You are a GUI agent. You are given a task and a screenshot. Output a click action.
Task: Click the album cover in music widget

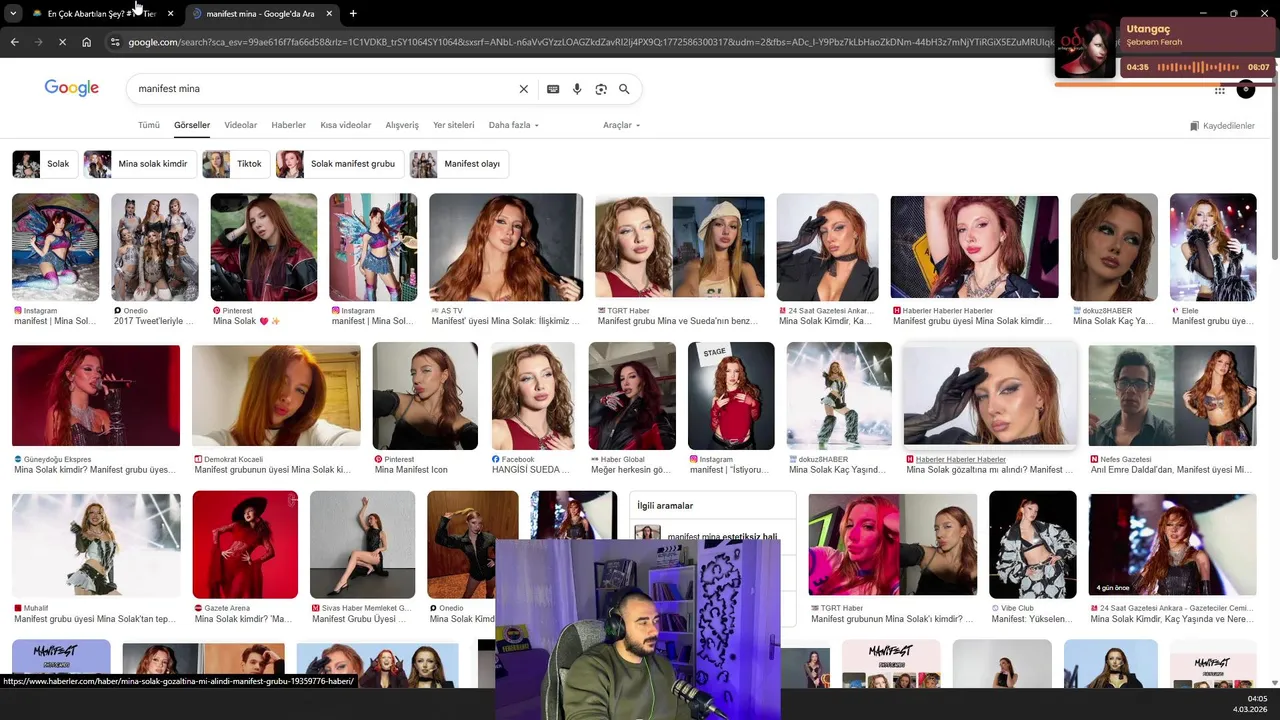(x=1085, y=48)
